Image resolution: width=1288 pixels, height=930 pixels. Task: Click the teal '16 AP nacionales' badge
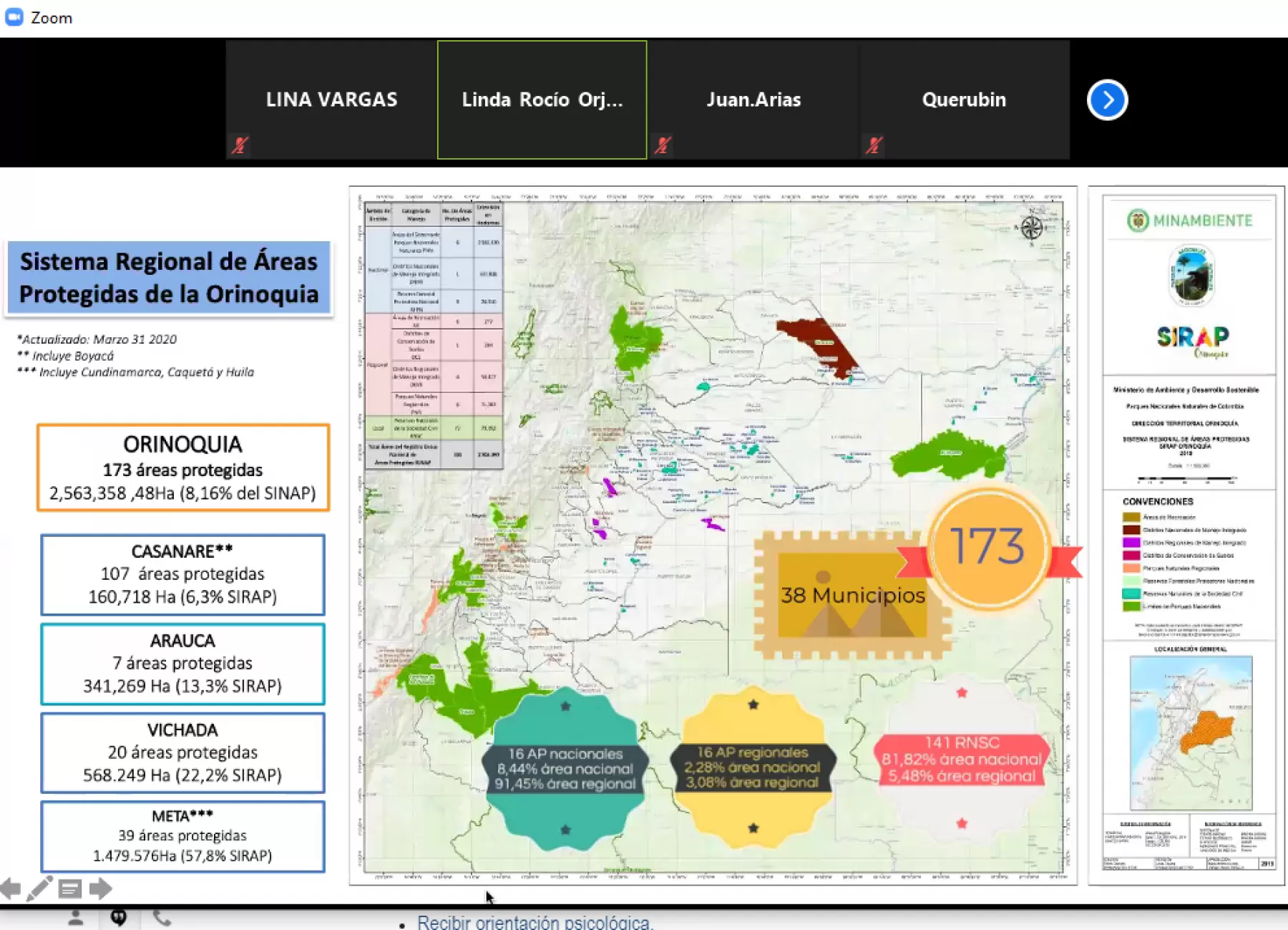(x=565, y=768)
